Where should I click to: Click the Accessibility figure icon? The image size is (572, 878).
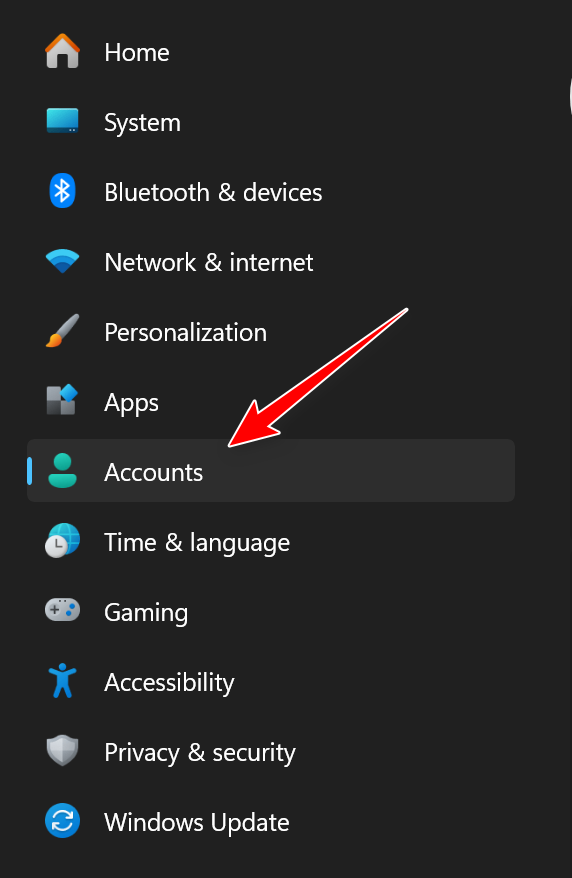pyautogui.click(x=62, y=681)
